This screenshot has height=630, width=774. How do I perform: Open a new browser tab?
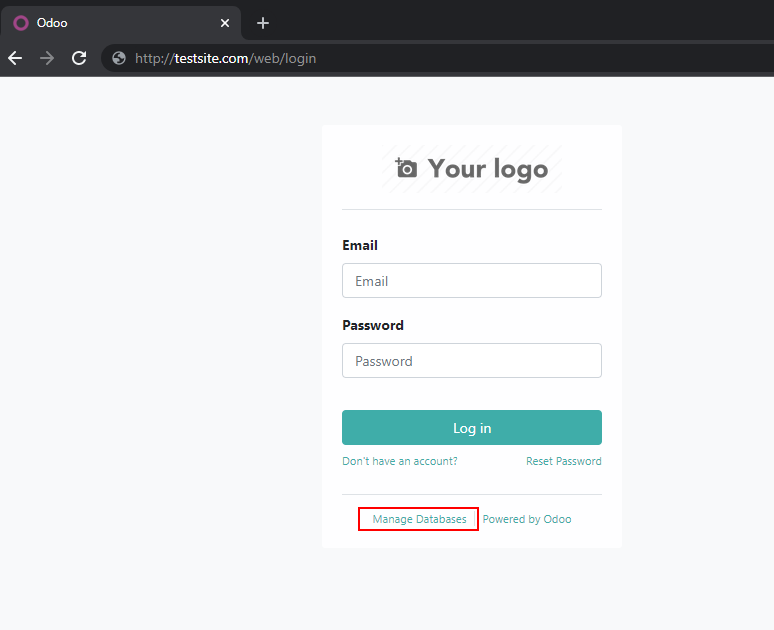click(x=263, y=23)
